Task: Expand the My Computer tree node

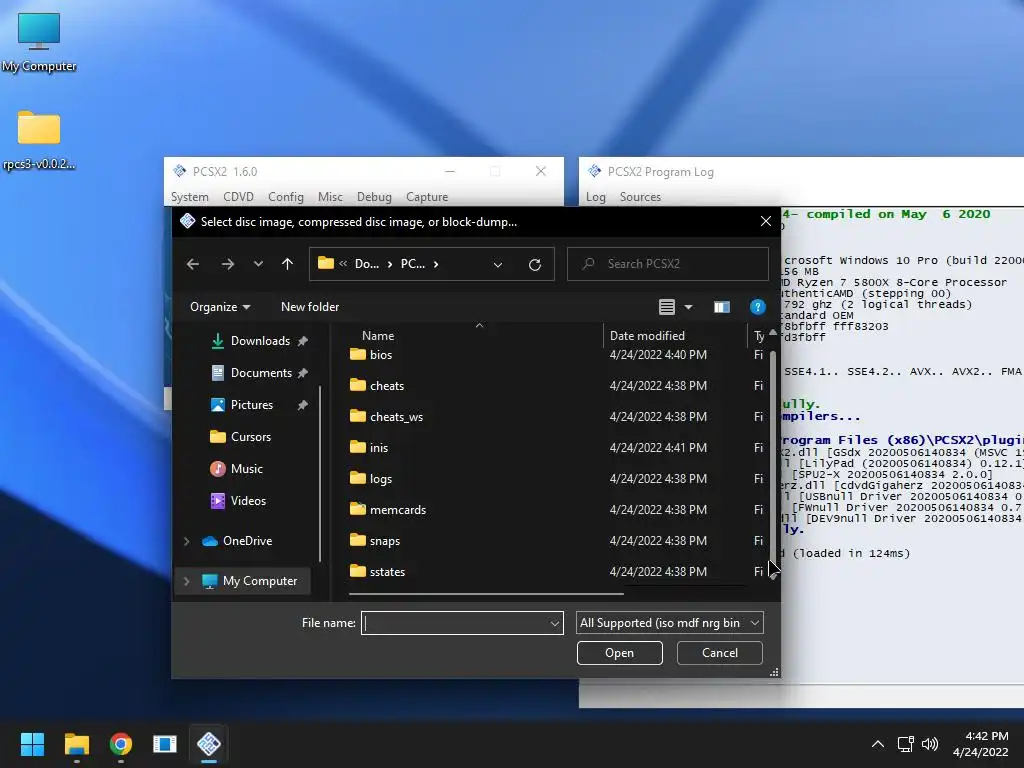Action: click(x=186, y=581)
